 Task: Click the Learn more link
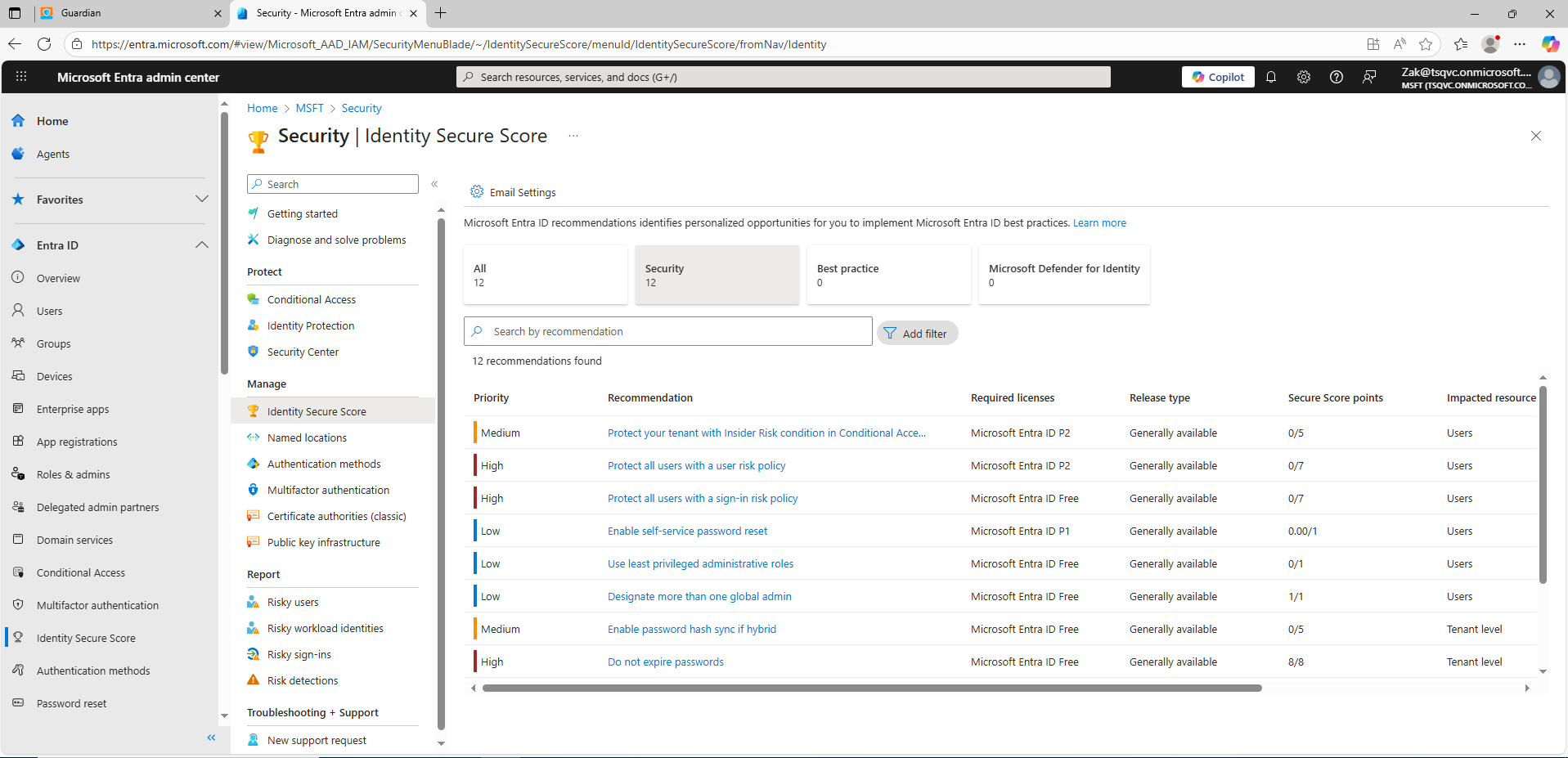(1099, 223)
